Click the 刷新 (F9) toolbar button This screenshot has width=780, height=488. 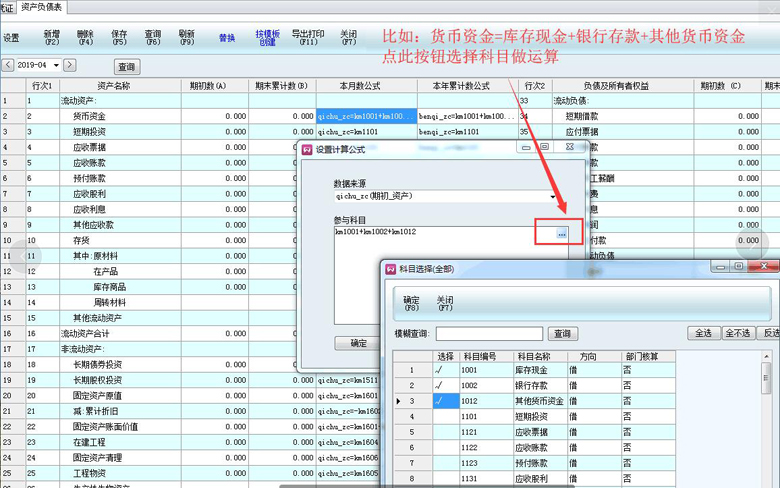[186, 38]
